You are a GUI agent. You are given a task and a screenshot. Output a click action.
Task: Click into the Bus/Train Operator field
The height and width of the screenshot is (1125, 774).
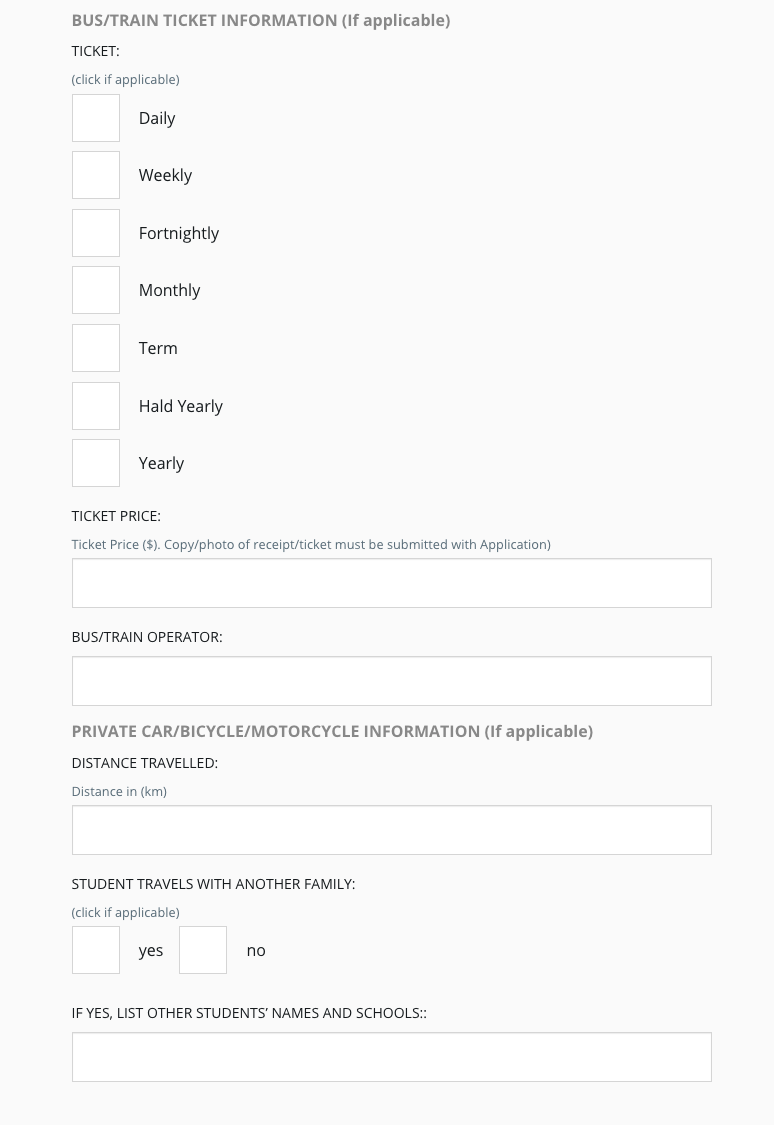pyautogui.click(x=391, y=681)
